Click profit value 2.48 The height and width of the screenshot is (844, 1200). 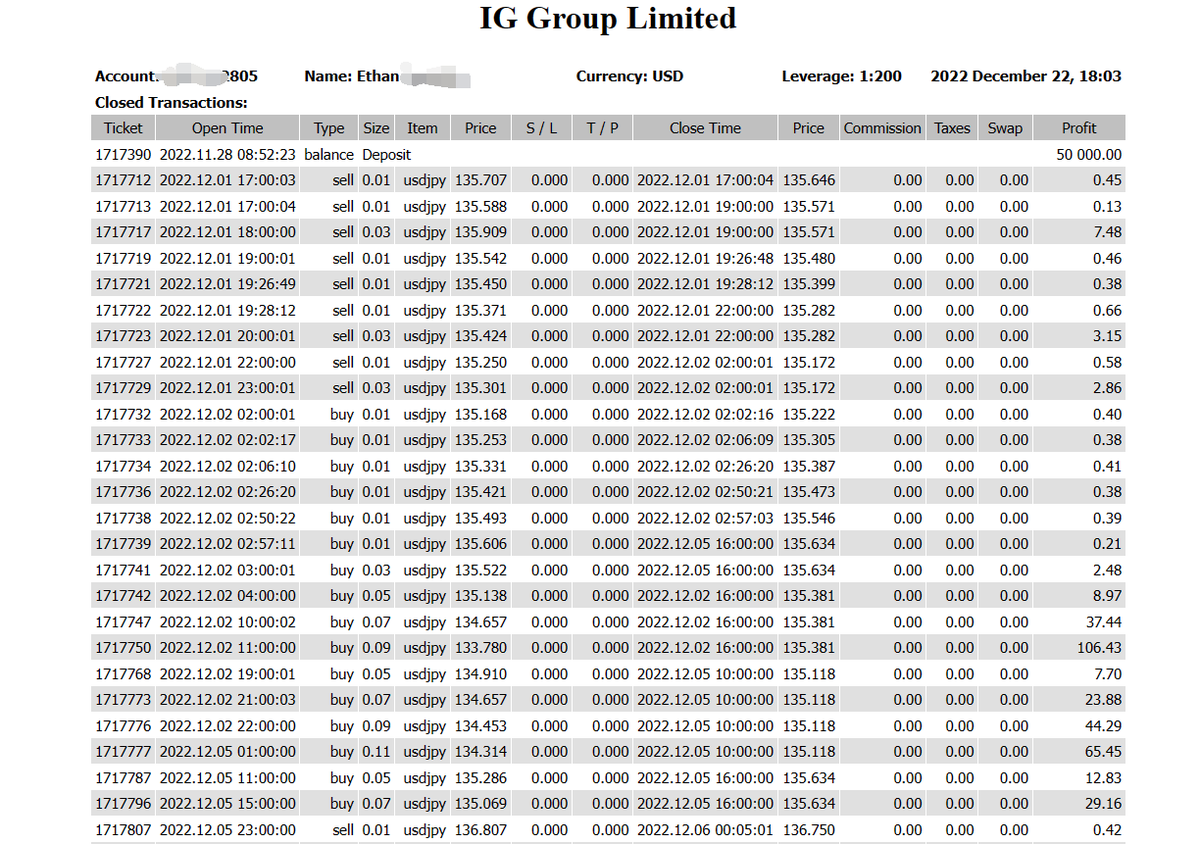point(1108,570)
